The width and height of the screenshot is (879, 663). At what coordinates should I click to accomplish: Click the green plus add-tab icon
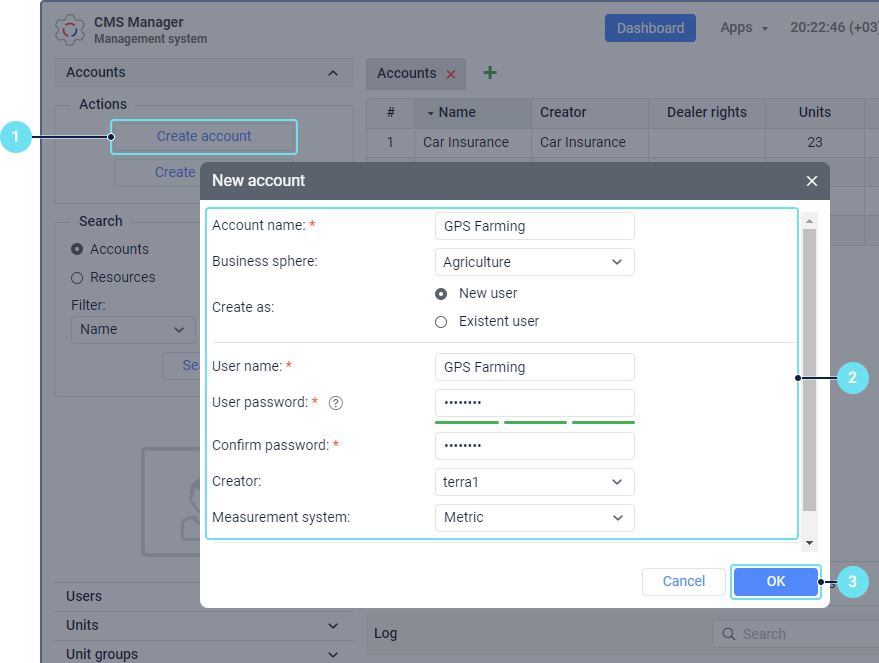[490, 73]
